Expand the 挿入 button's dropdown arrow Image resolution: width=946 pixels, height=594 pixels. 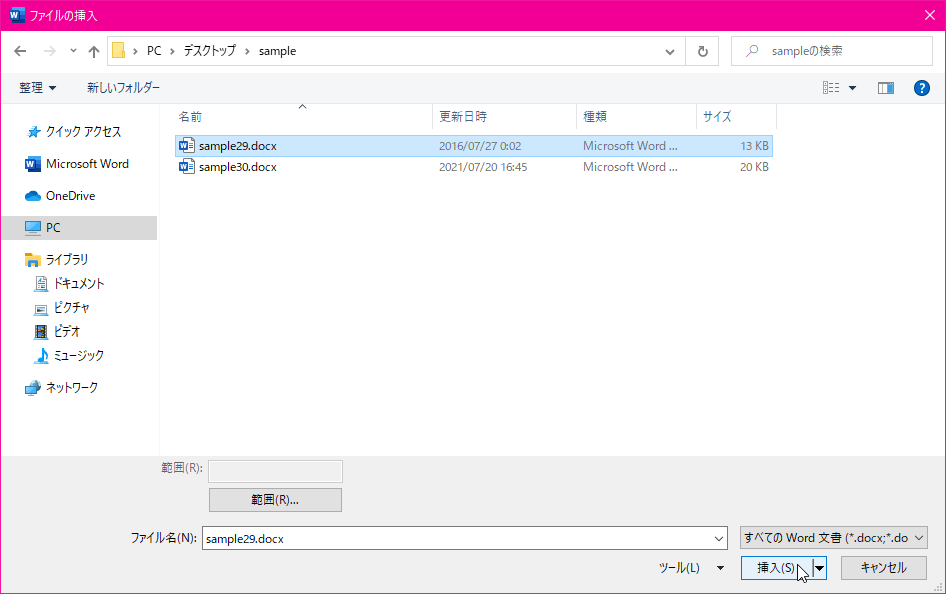pos(817,568)
